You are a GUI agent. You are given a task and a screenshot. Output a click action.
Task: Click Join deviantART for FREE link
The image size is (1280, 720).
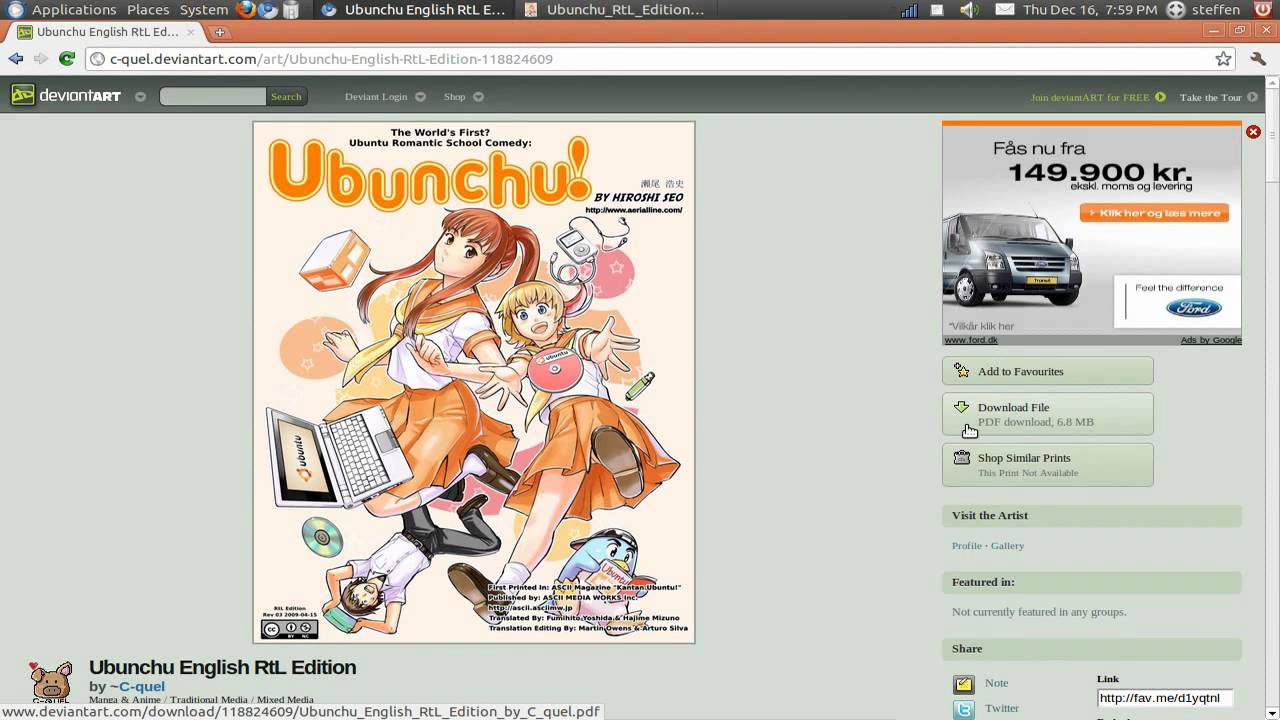(x=1090, y=97)
